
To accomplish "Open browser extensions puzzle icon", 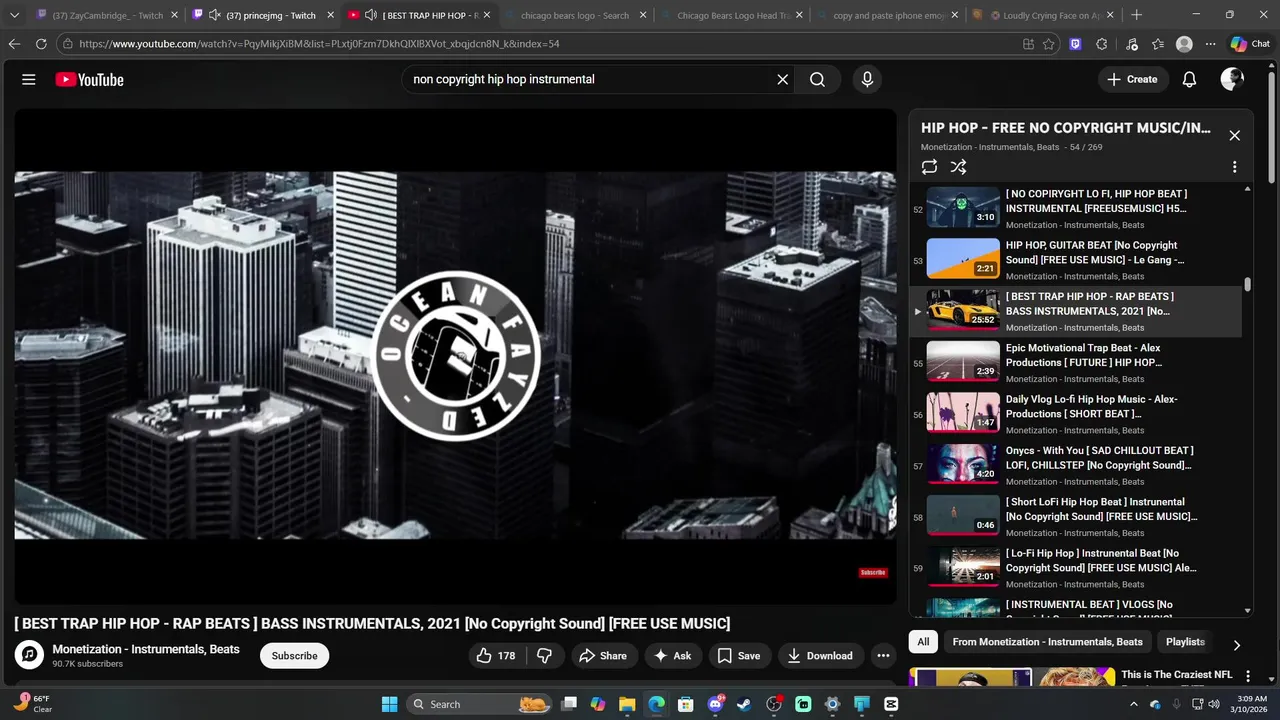I will coord(1102,44).
